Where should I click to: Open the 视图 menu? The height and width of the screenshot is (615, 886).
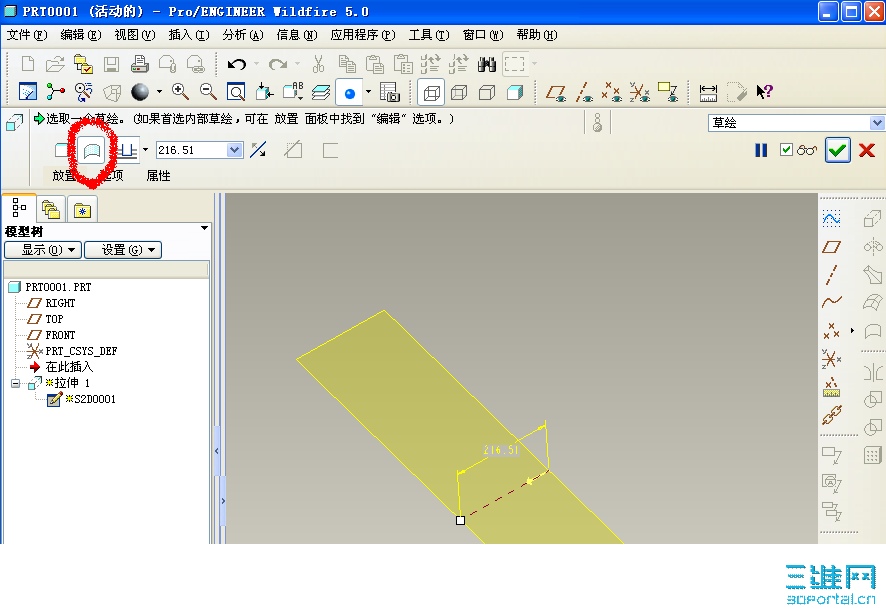tap(134, 35)
